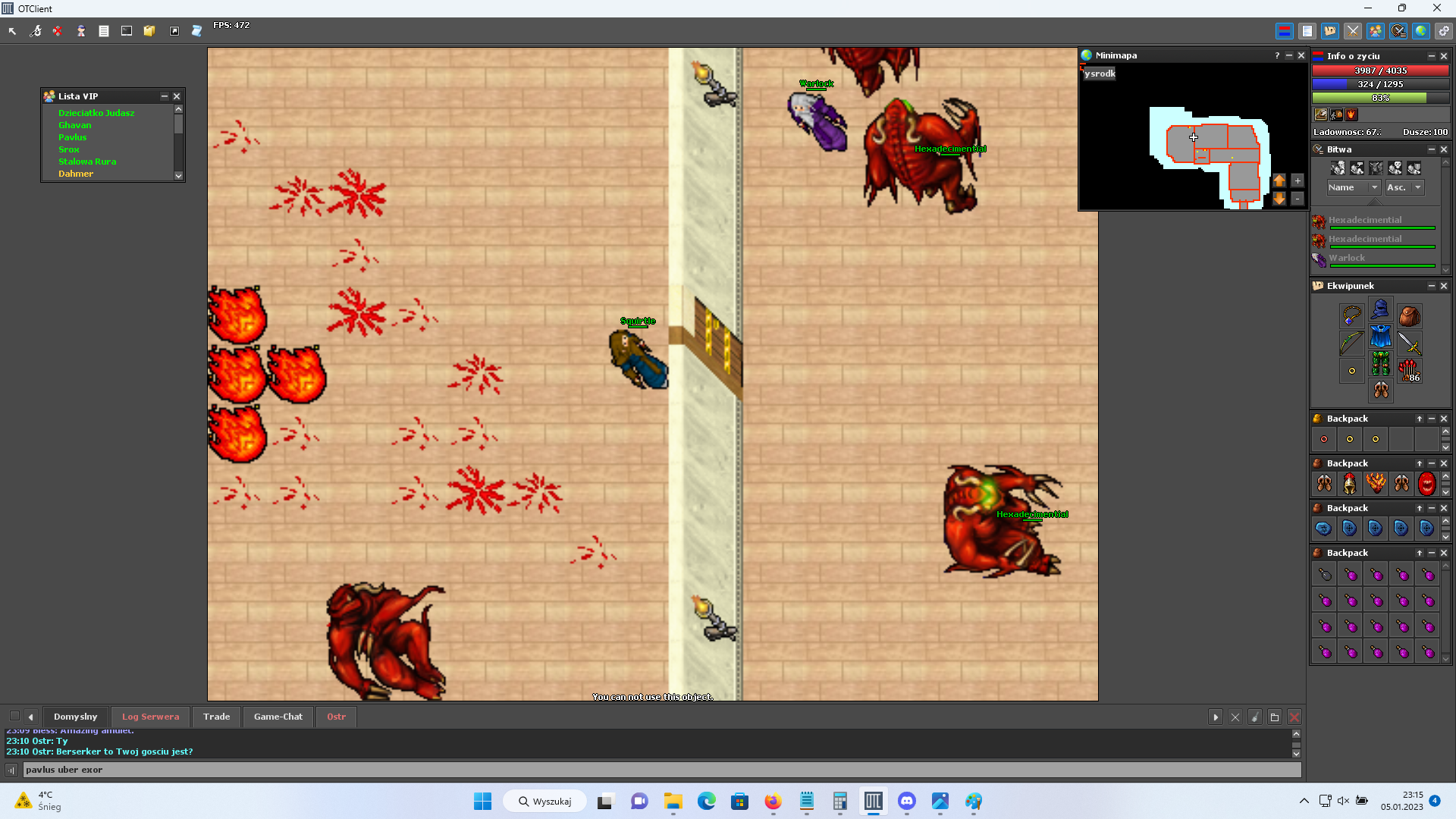Switch to Trade chat tab
The image size is (1456, 819).
click(216, 717)
